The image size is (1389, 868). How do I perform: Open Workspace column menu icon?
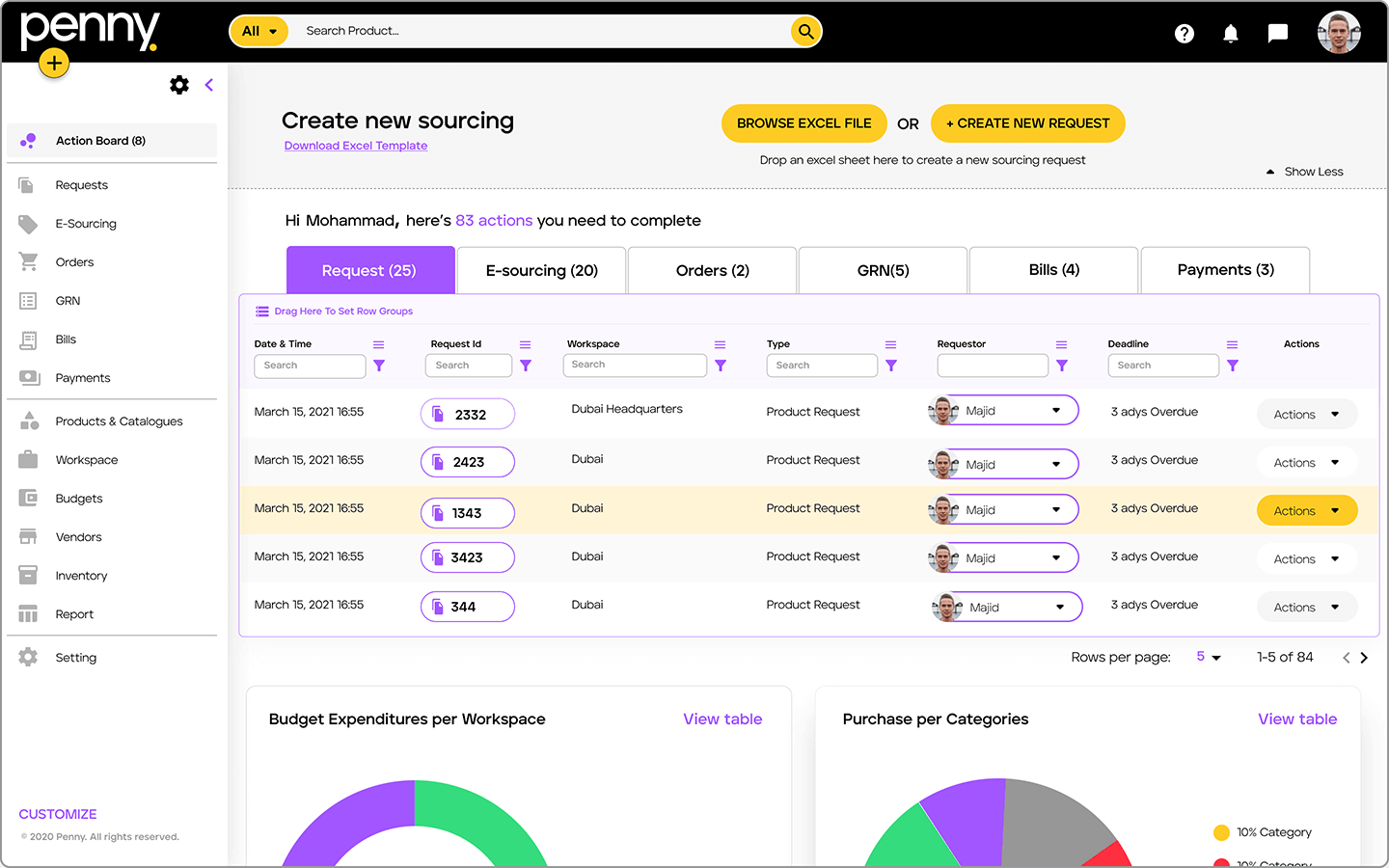coord(720,344)
